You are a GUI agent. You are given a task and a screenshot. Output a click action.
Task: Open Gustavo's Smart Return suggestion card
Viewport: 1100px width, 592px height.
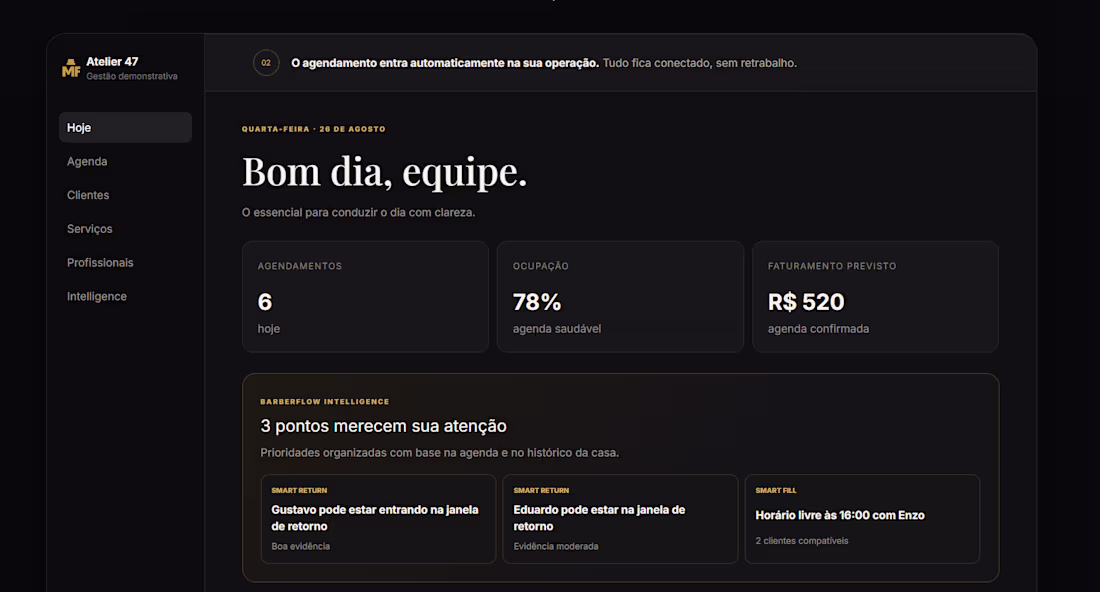point(378,519)
